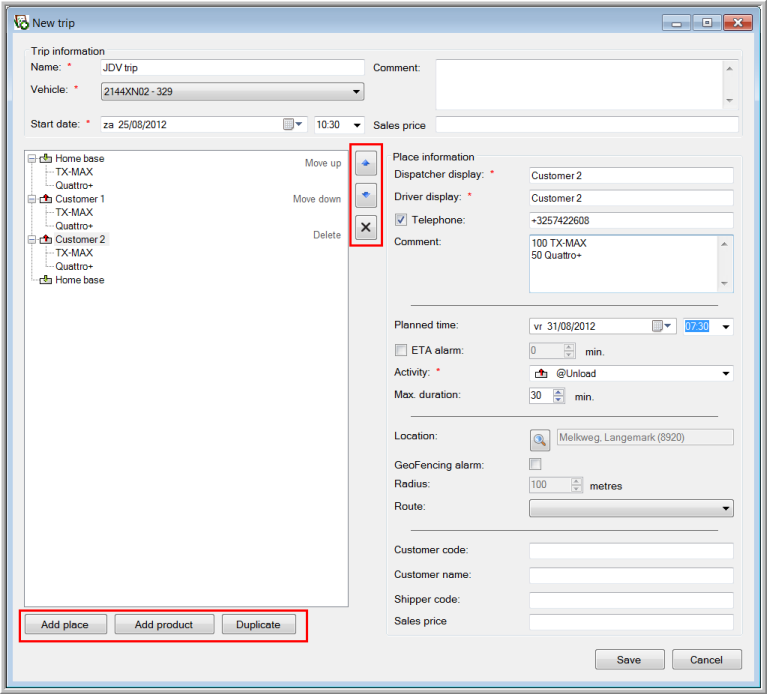The image size is (767, 694).
Task: Open the Vehicle dropdown list
Action: point(357,92)
